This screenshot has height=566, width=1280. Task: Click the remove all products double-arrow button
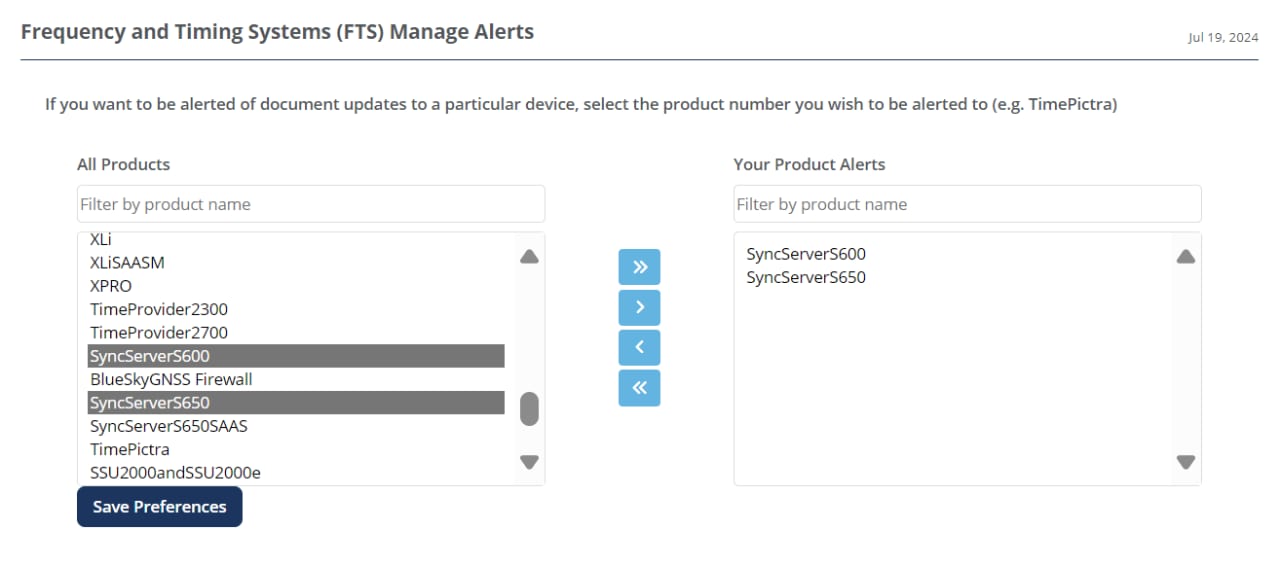click(639, 387)
